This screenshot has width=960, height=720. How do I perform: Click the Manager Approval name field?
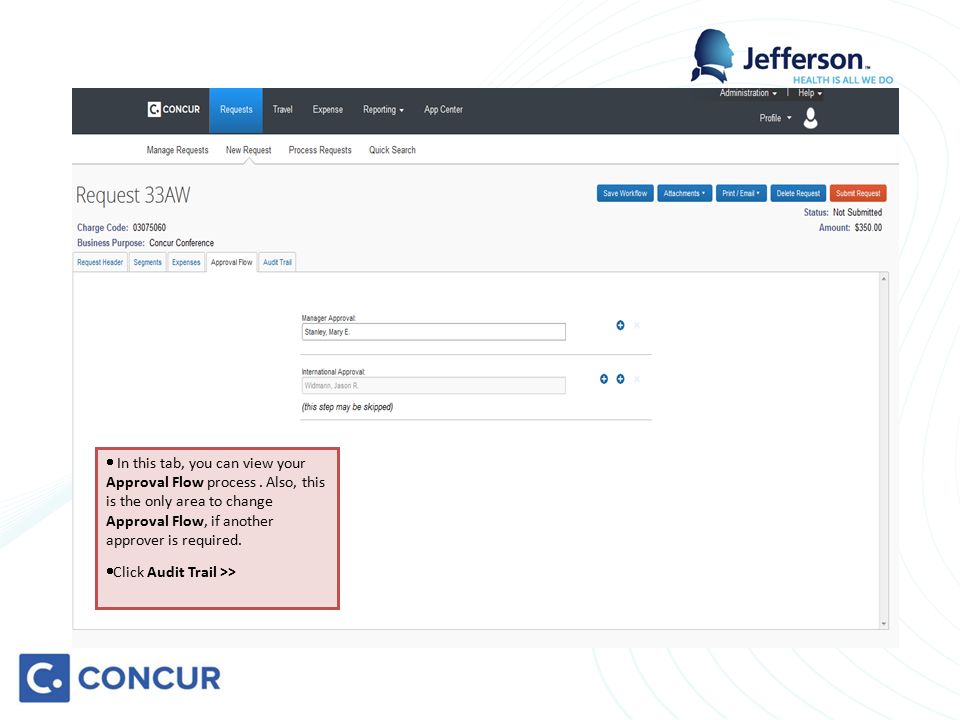click(x=433, y=332)
